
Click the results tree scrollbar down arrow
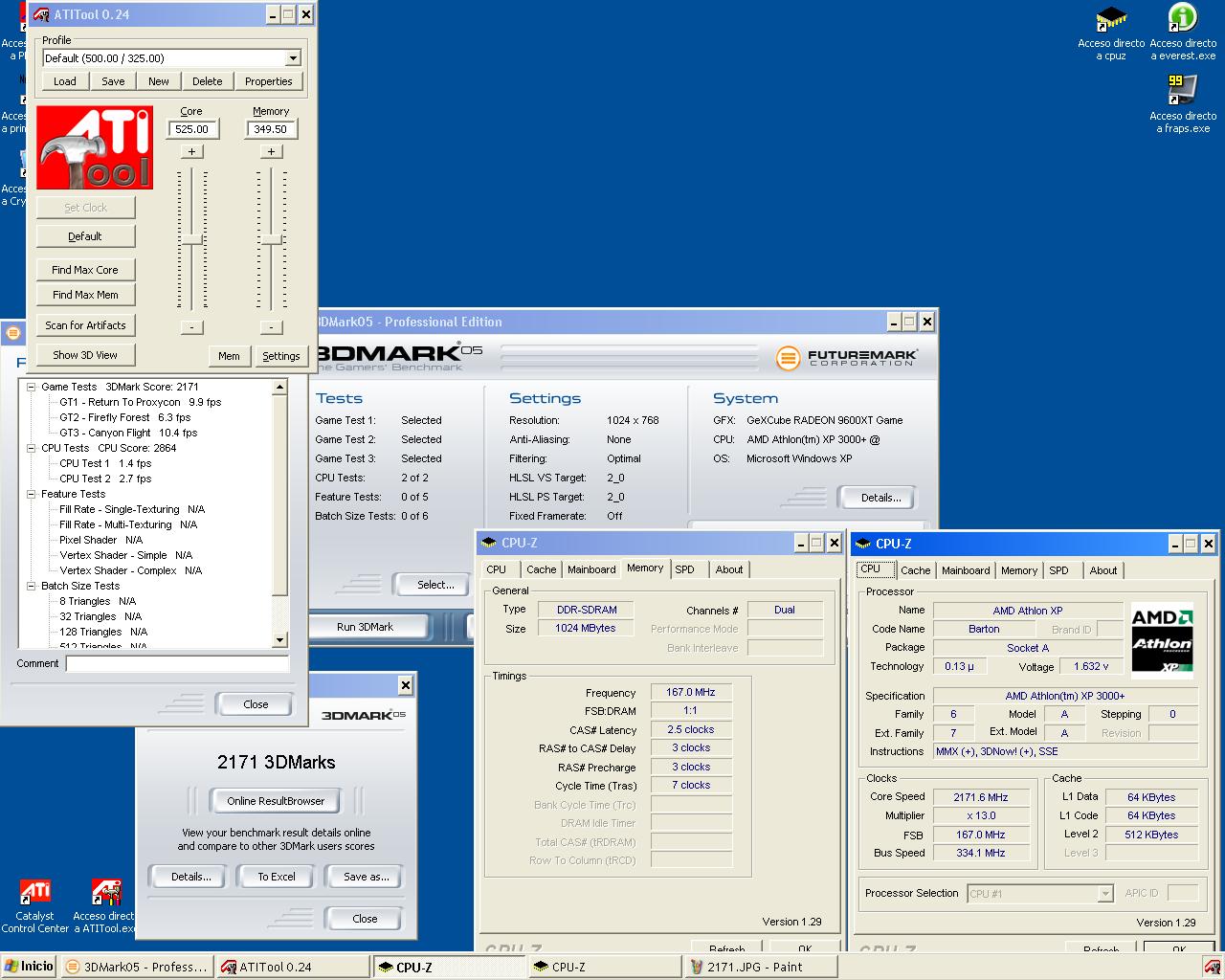(x=279, y=640)
